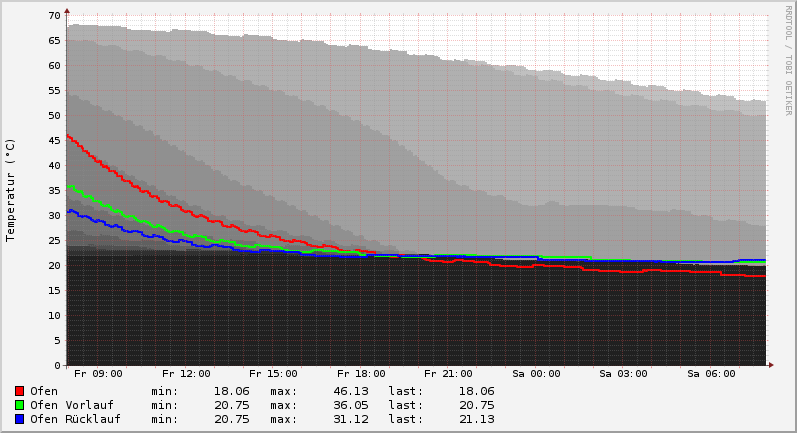Screen dimensions: 797x433
Task: Click the red arrow at the x-axis end
Action: (770, 365)
